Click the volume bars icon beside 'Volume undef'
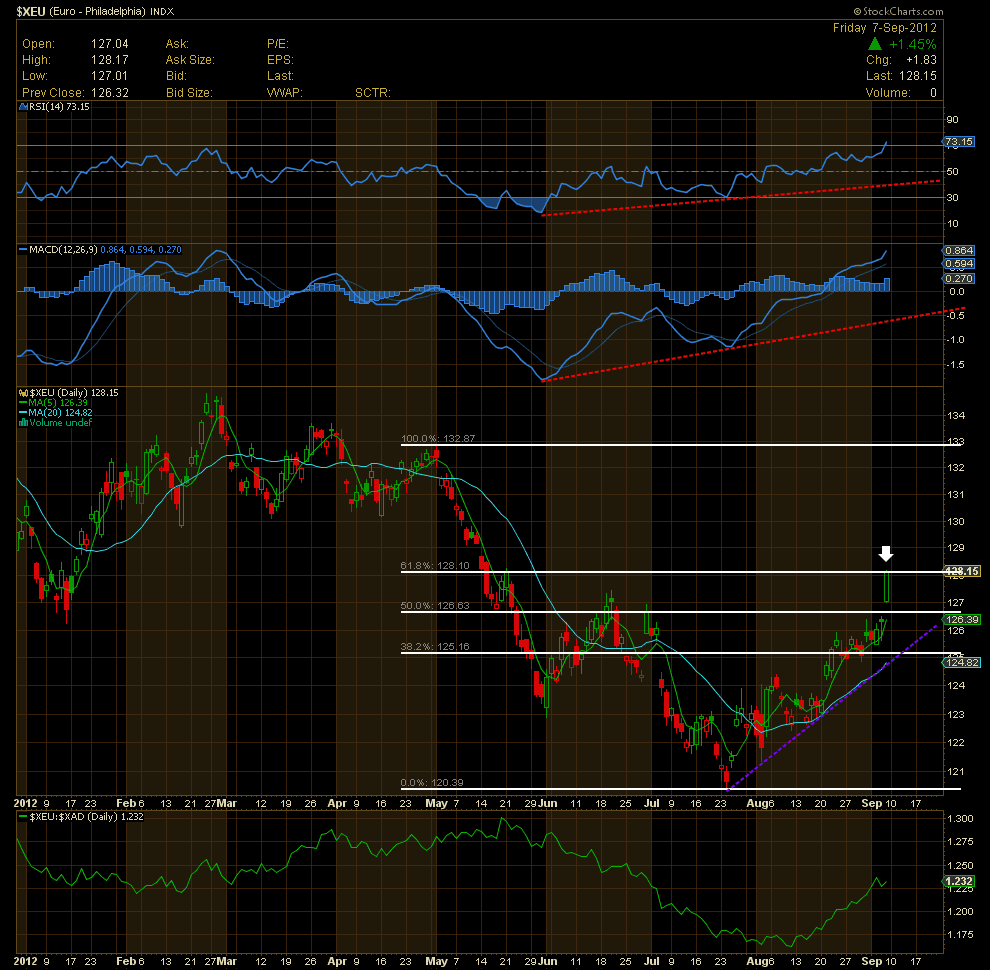The height and width of the screenshot is (970, 990). coord(23,422)
